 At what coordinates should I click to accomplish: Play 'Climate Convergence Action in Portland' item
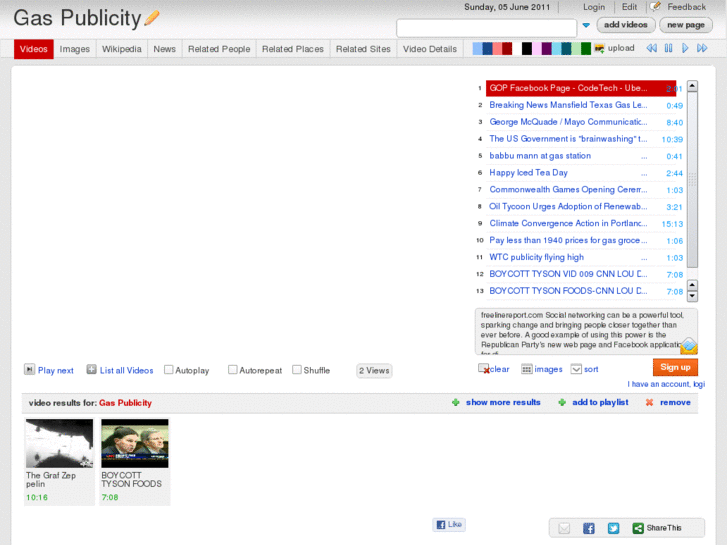click(x=568, y=224)
